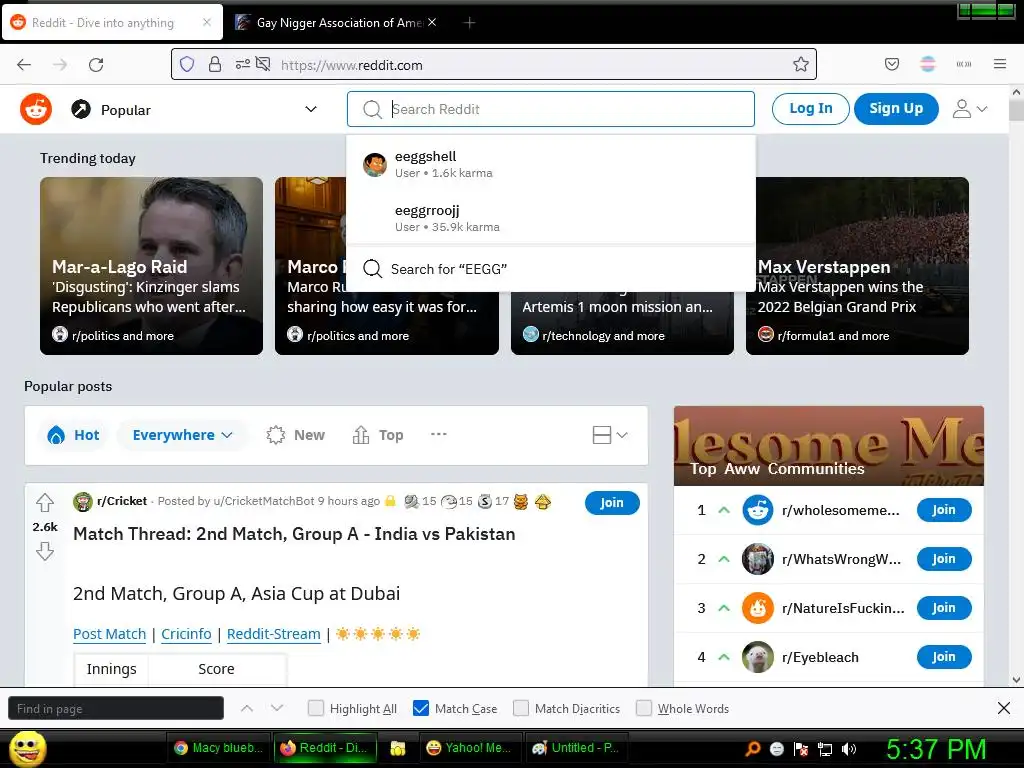Open the Everywhere location dropdown
1024x768 pixels.
click(182, 435)
